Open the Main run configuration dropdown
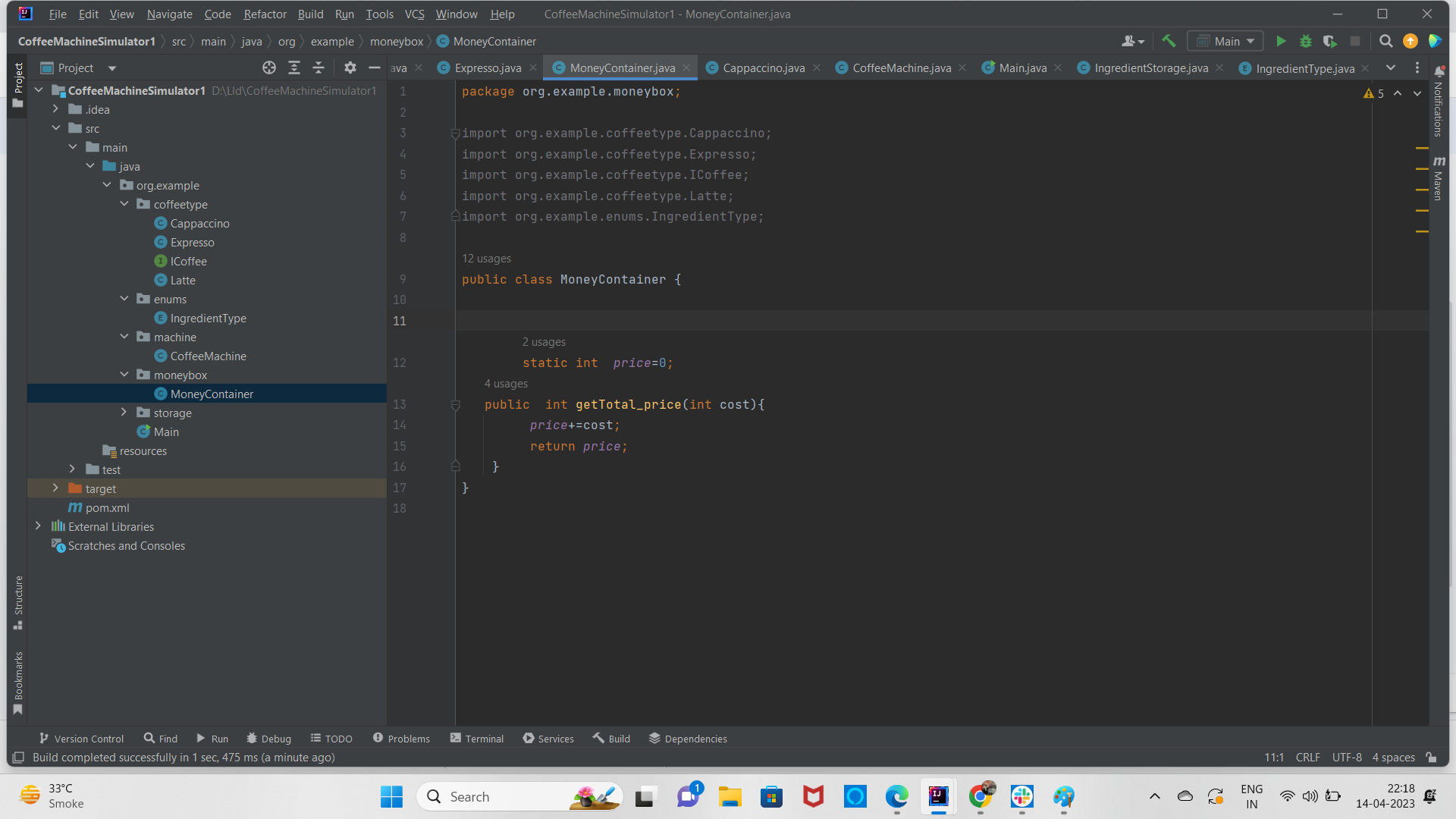Screen dimensions: 1456x819 point(1225,41)
